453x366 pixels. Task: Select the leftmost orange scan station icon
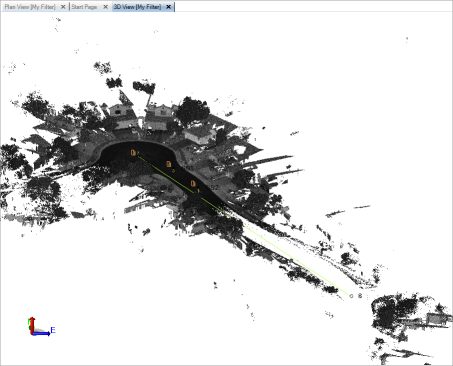pos(133,153)
